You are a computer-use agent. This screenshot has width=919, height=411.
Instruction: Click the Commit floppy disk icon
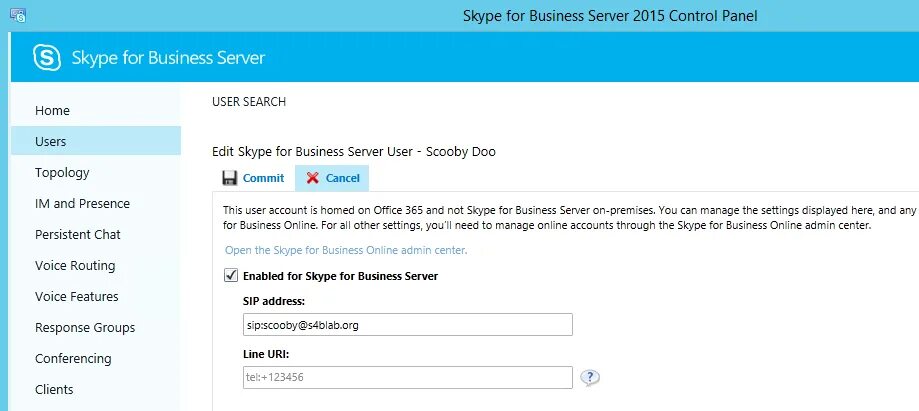click(230, 178)
